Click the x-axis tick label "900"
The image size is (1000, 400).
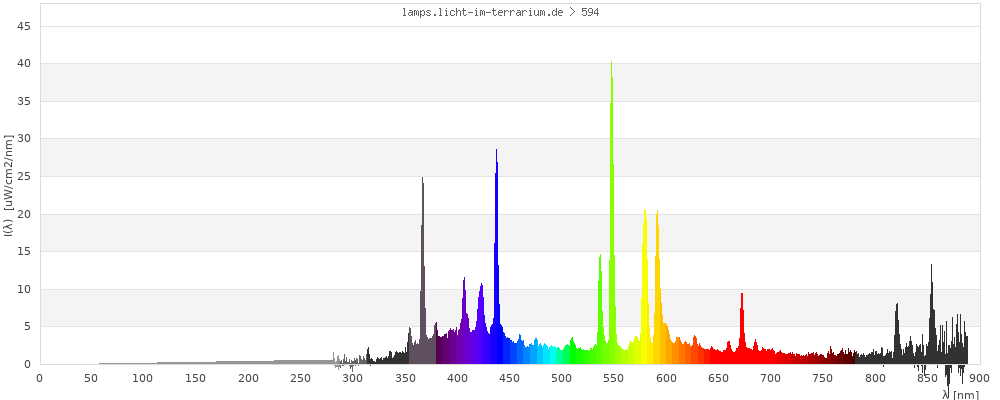[x=980, y=379]
